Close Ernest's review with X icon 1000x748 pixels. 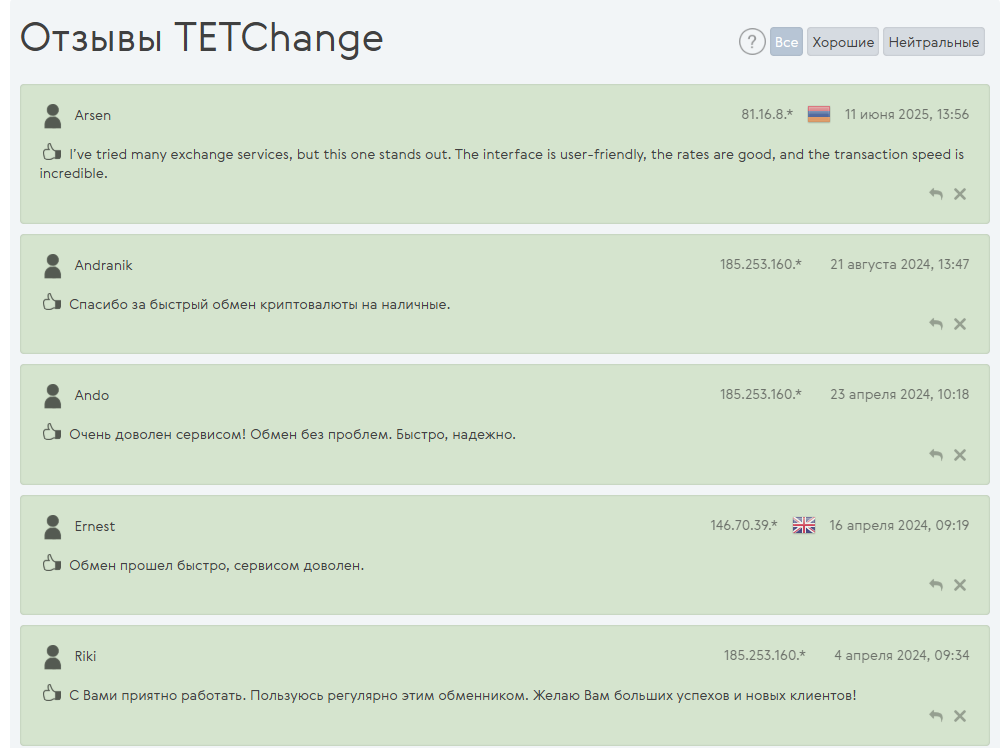pyautogui.click(x=960, y=585)
